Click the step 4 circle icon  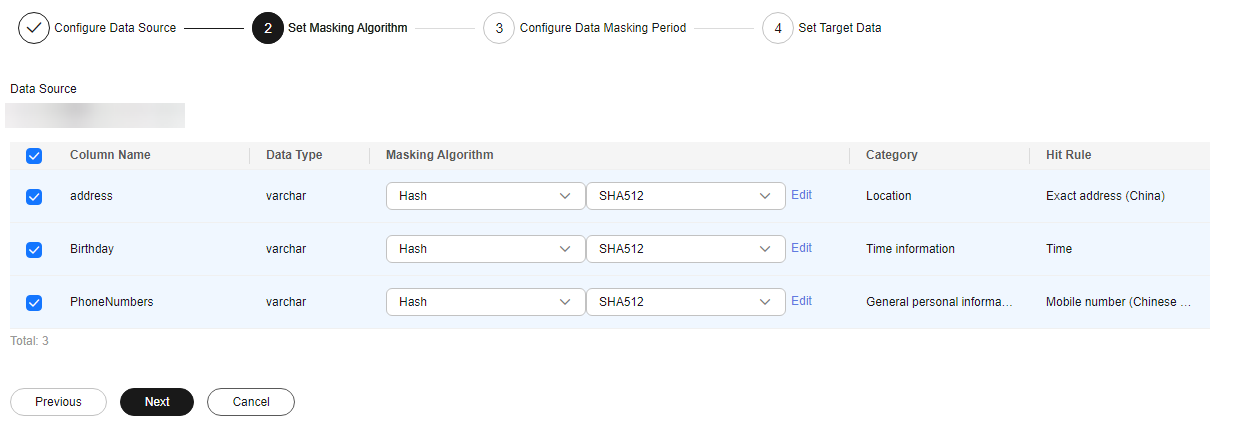click(x=778, y=28)
